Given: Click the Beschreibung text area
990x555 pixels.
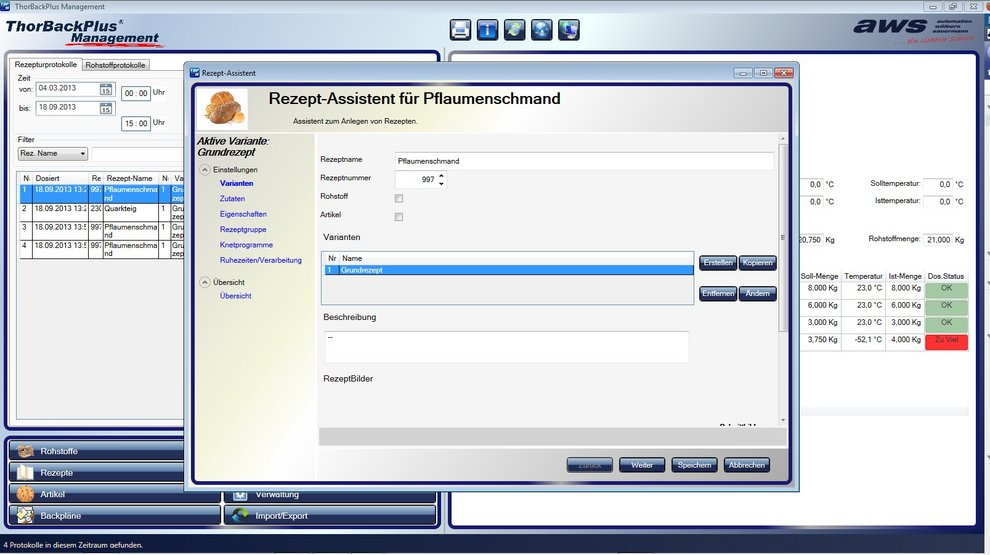Looking at the screenshot, I should click(x=506, y=347).
